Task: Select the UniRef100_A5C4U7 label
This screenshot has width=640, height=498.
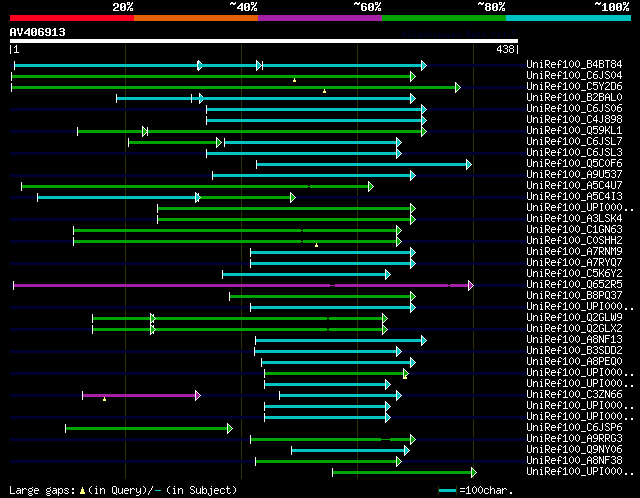Action: point(574,185)
